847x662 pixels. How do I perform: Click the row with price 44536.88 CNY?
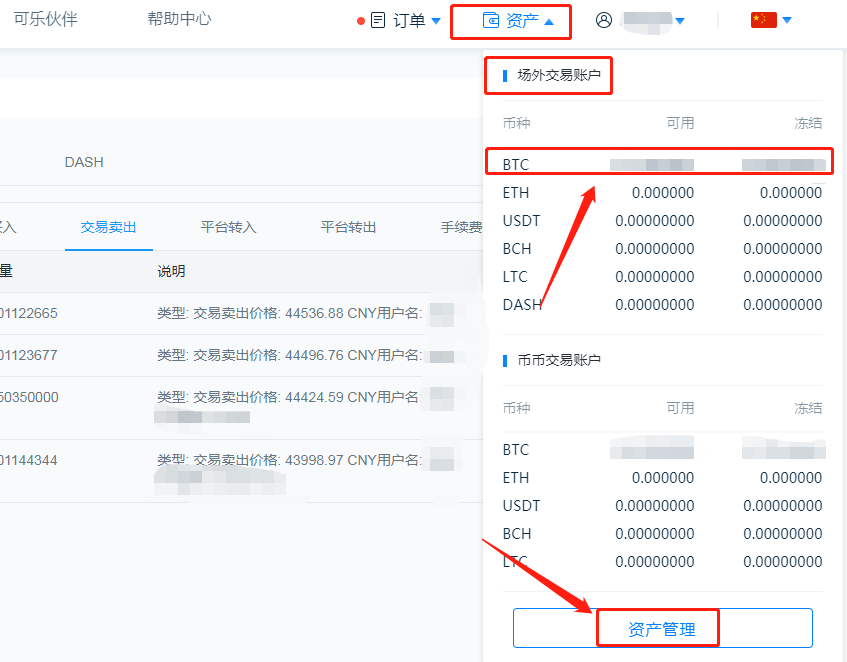[x=241, y=313]
